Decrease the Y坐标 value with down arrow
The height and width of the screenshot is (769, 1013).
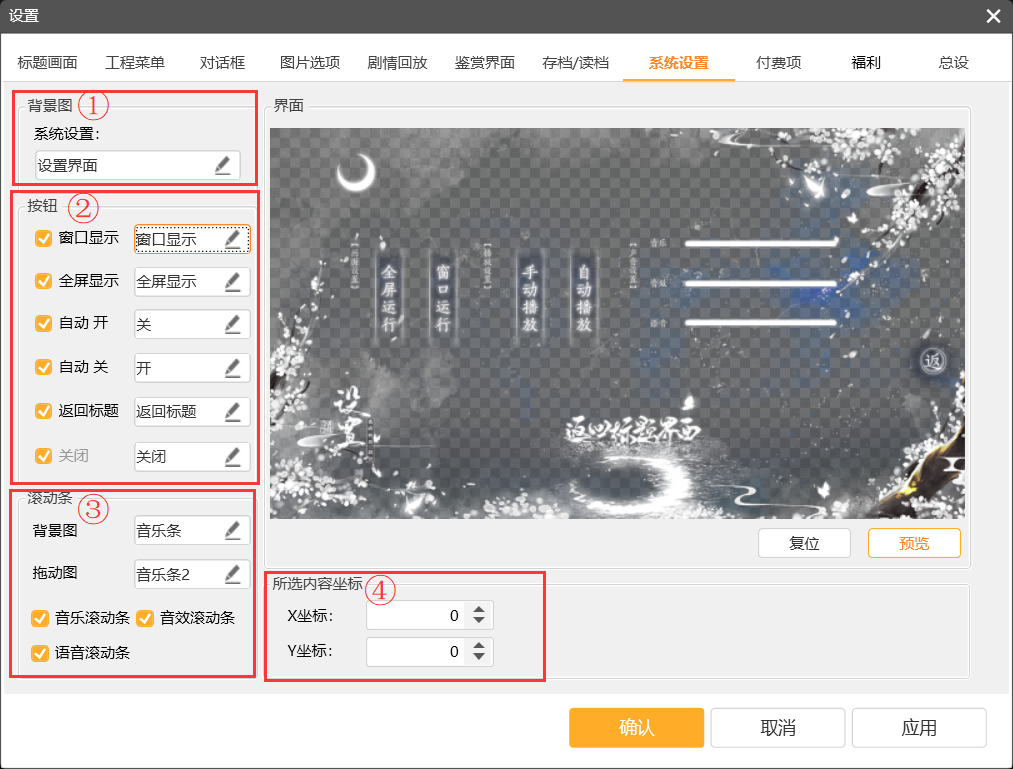[479, 658]
